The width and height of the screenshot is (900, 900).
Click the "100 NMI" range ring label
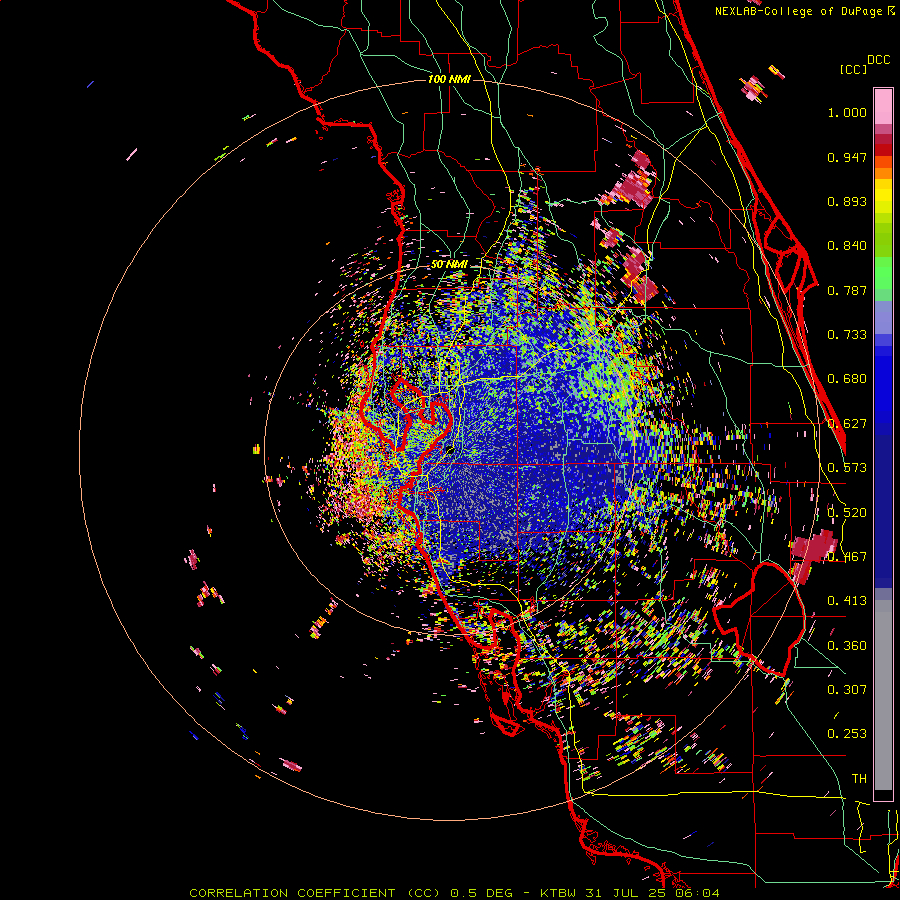(449, 79)
